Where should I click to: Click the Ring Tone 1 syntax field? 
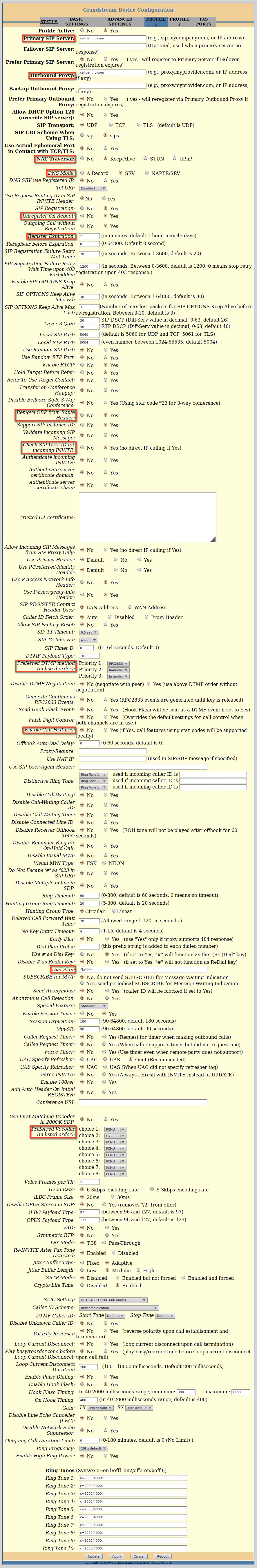133,1478
